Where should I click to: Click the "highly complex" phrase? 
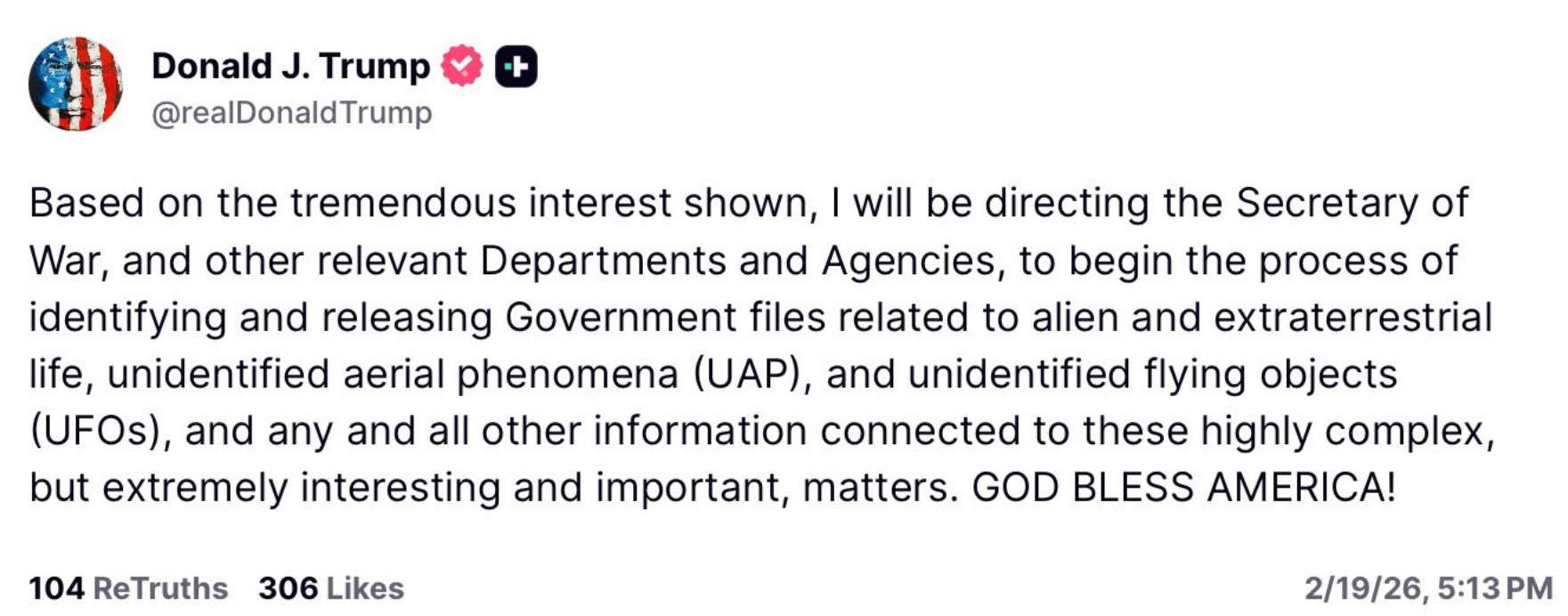(1347, 431)
